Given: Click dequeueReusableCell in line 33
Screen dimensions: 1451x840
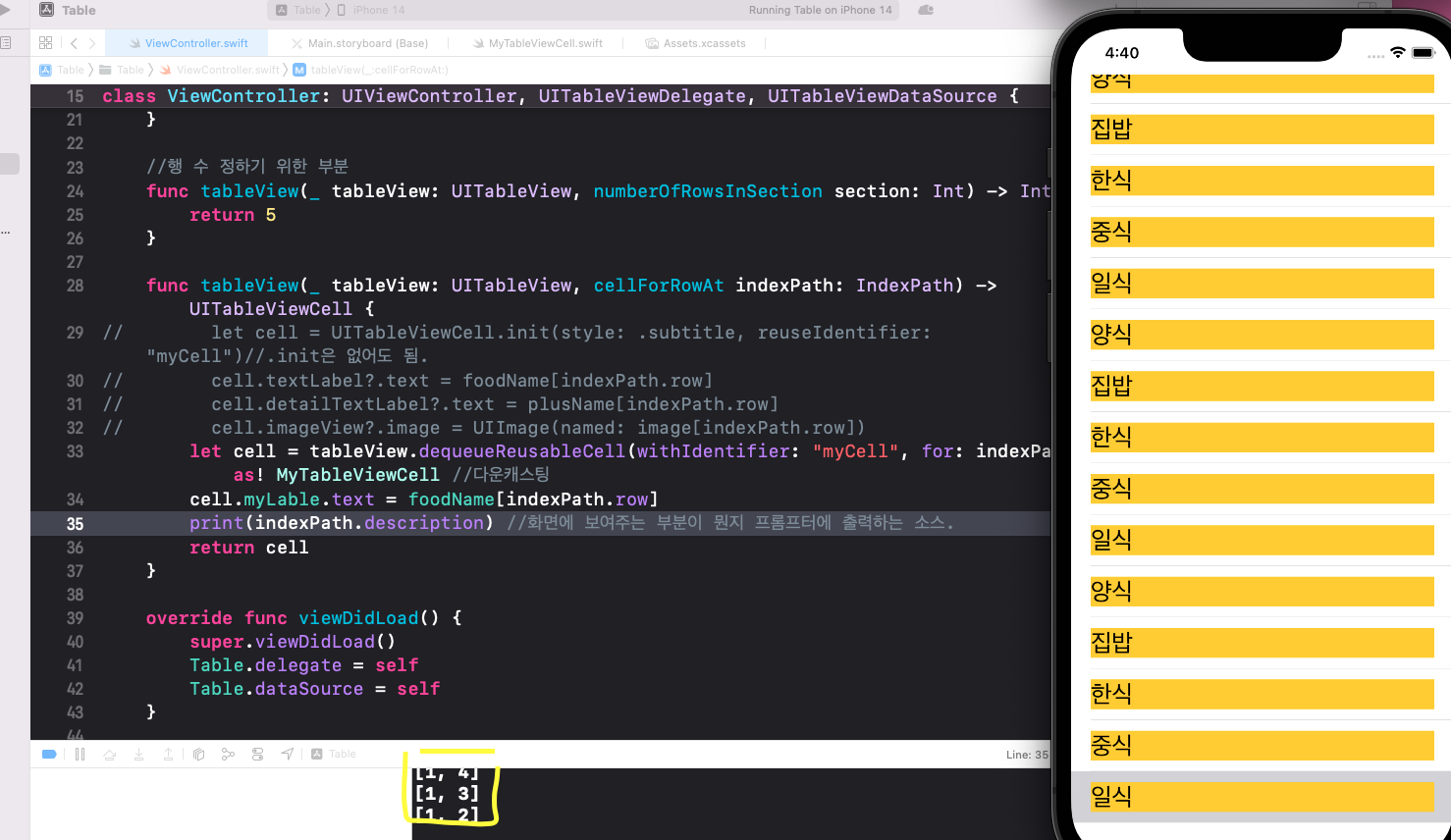Looking at the screenshot, I should (522, 451).
